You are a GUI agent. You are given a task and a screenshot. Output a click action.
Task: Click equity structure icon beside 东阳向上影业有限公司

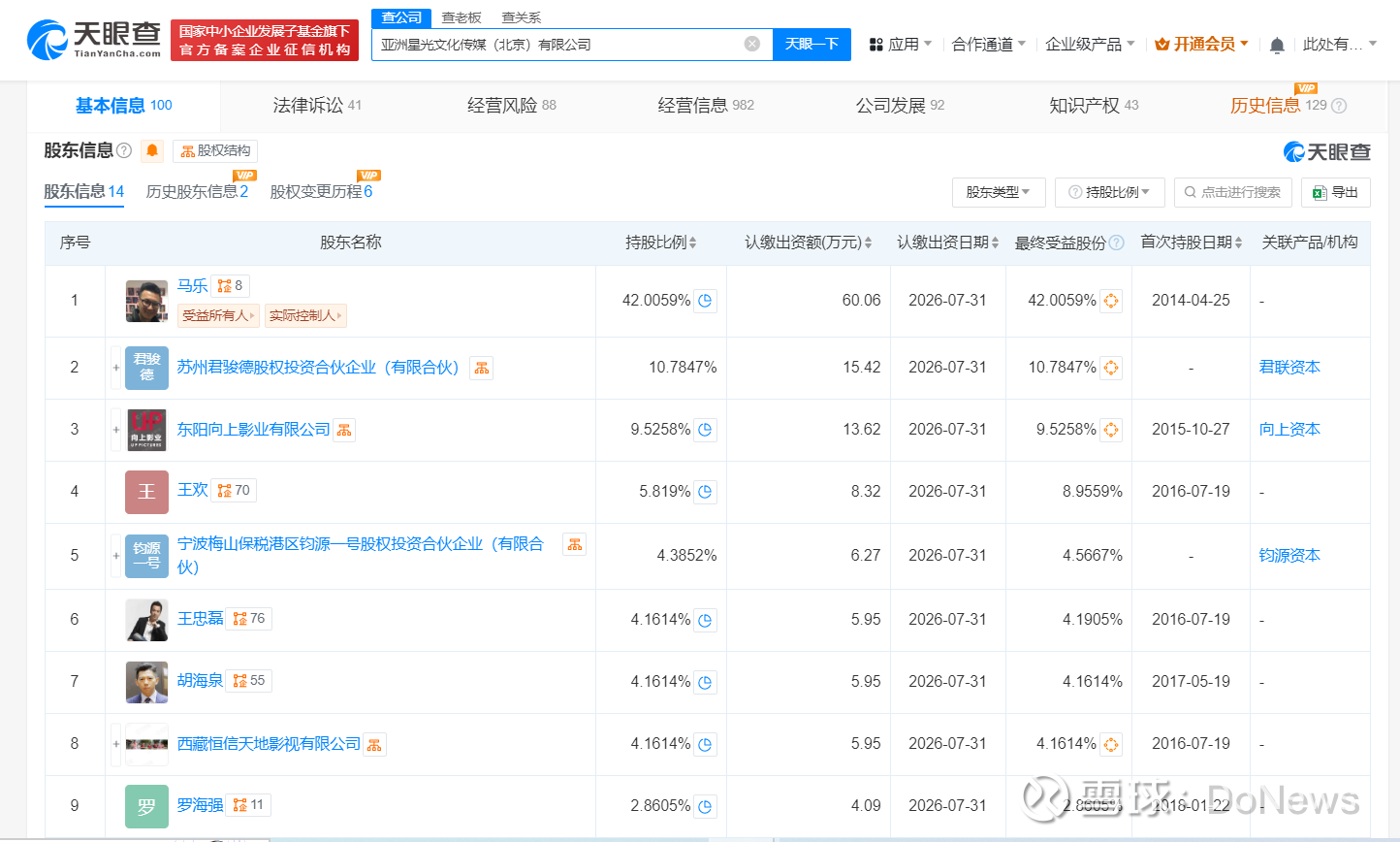click(344, 430)
